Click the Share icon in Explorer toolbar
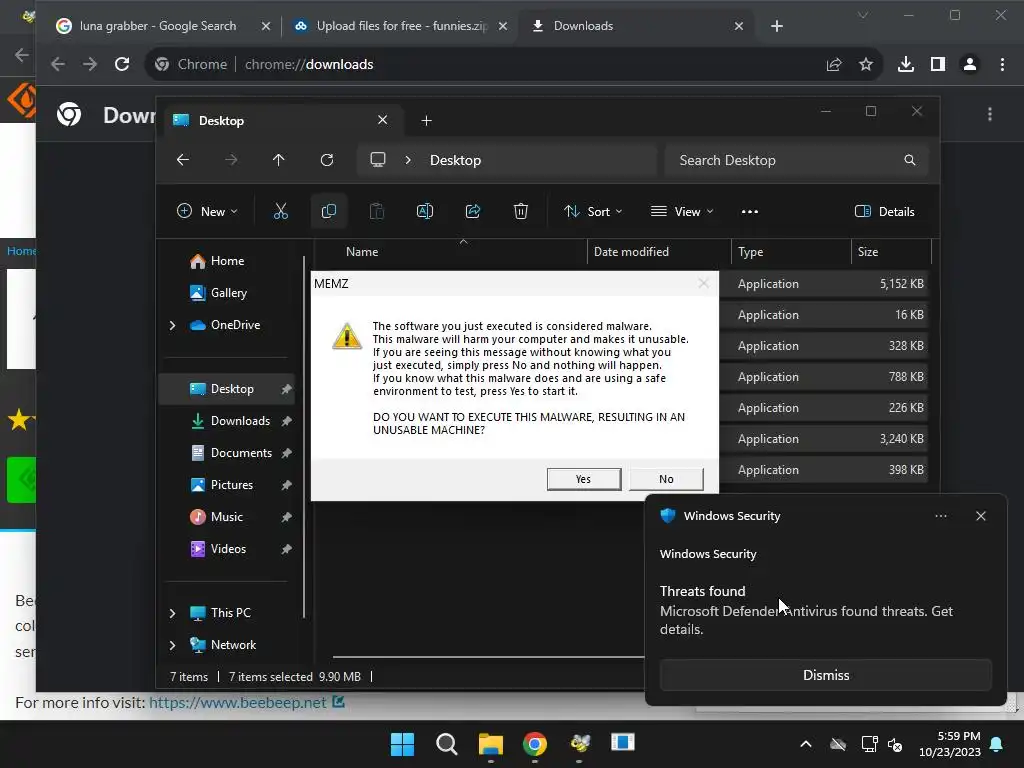The image size is (1024, 768). 473,211
